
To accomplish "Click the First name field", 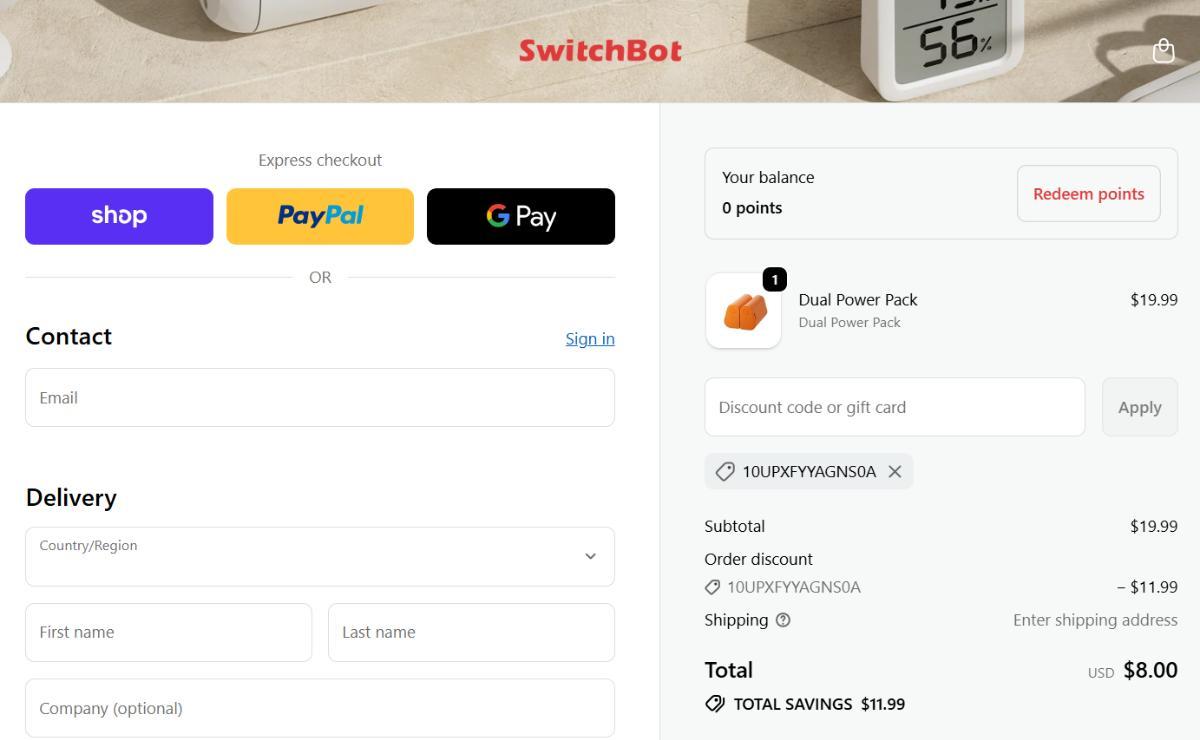I will pyautogui.click(x=168, y=632).
